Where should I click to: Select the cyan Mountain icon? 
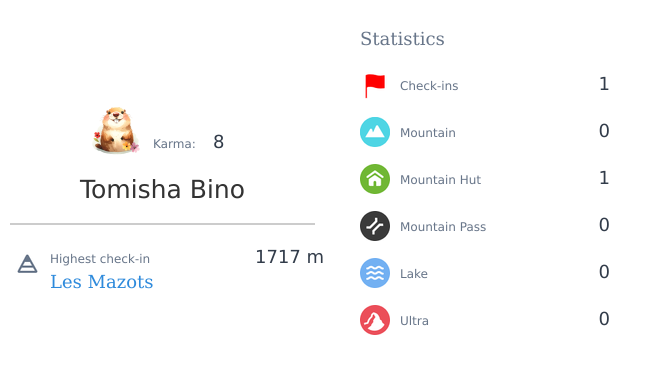(x=375, y=132)
